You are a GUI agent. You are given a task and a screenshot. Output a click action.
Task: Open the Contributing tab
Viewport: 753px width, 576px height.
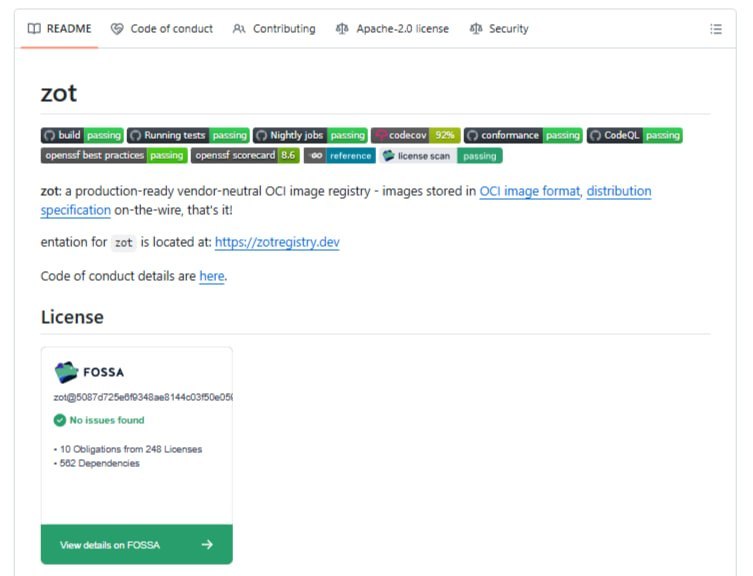click(274, 29)
